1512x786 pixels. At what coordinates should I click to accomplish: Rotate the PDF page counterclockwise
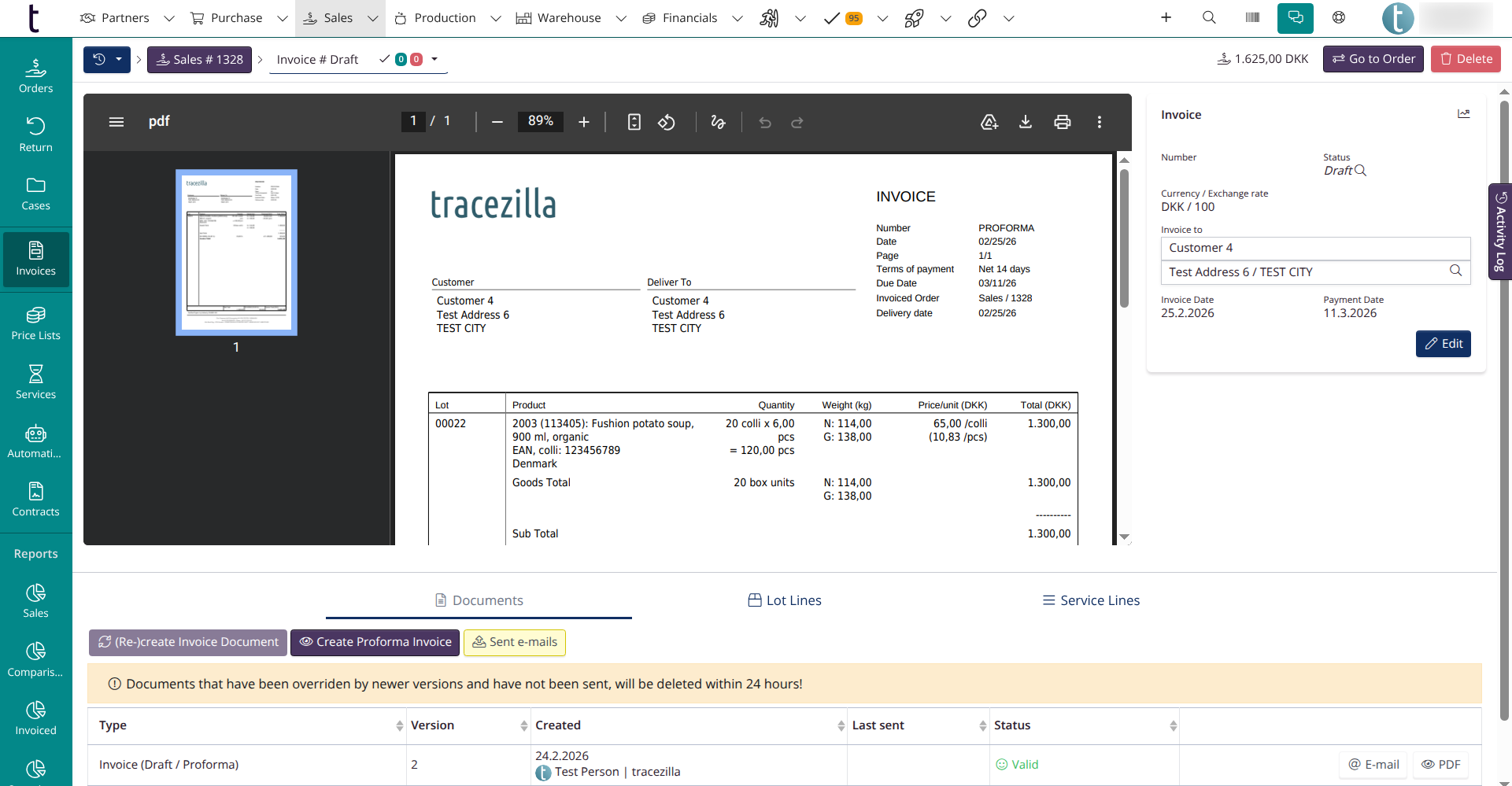point(667,122)
